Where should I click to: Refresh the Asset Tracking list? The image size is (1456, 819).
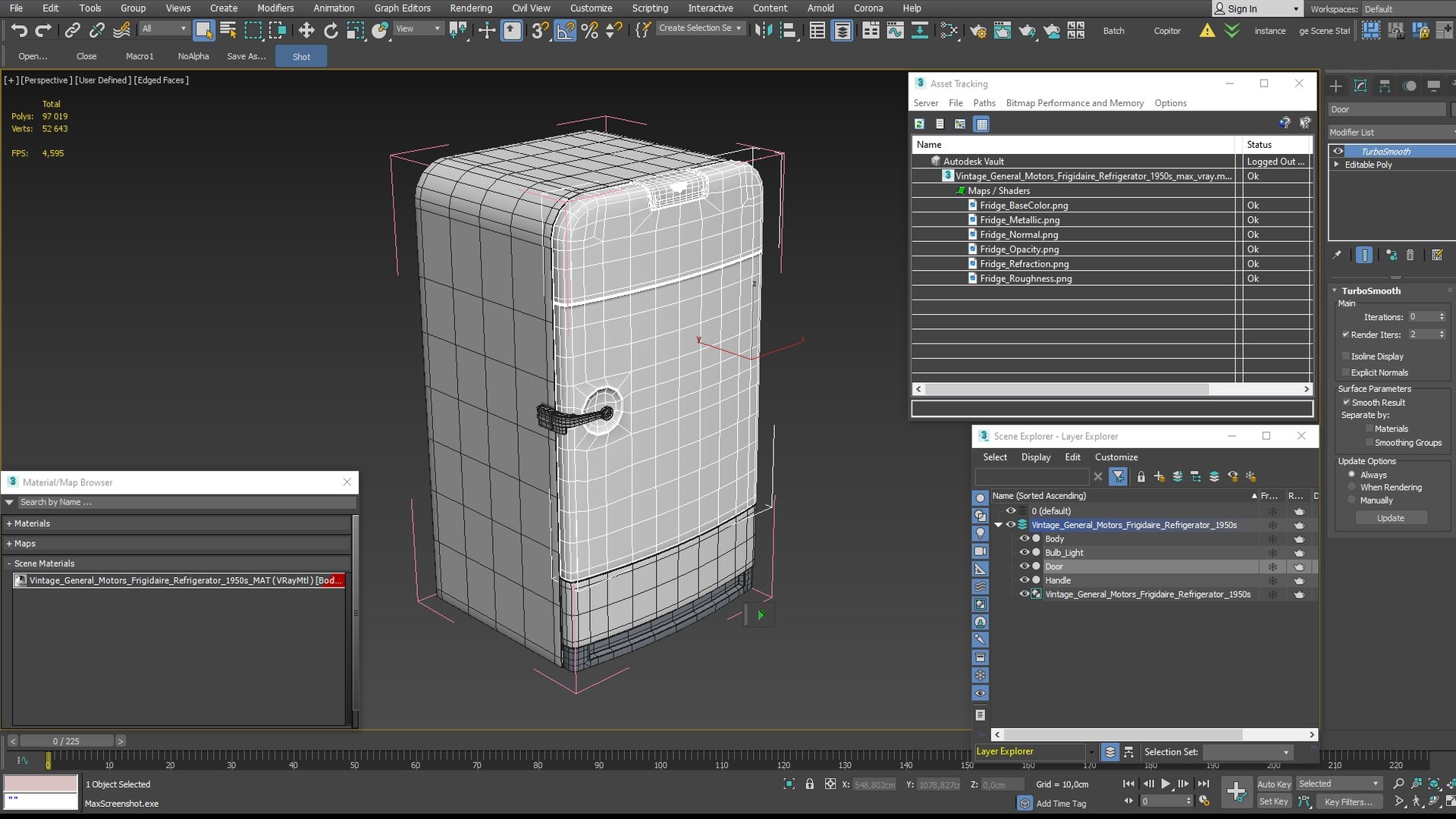[x=919, y=124]
